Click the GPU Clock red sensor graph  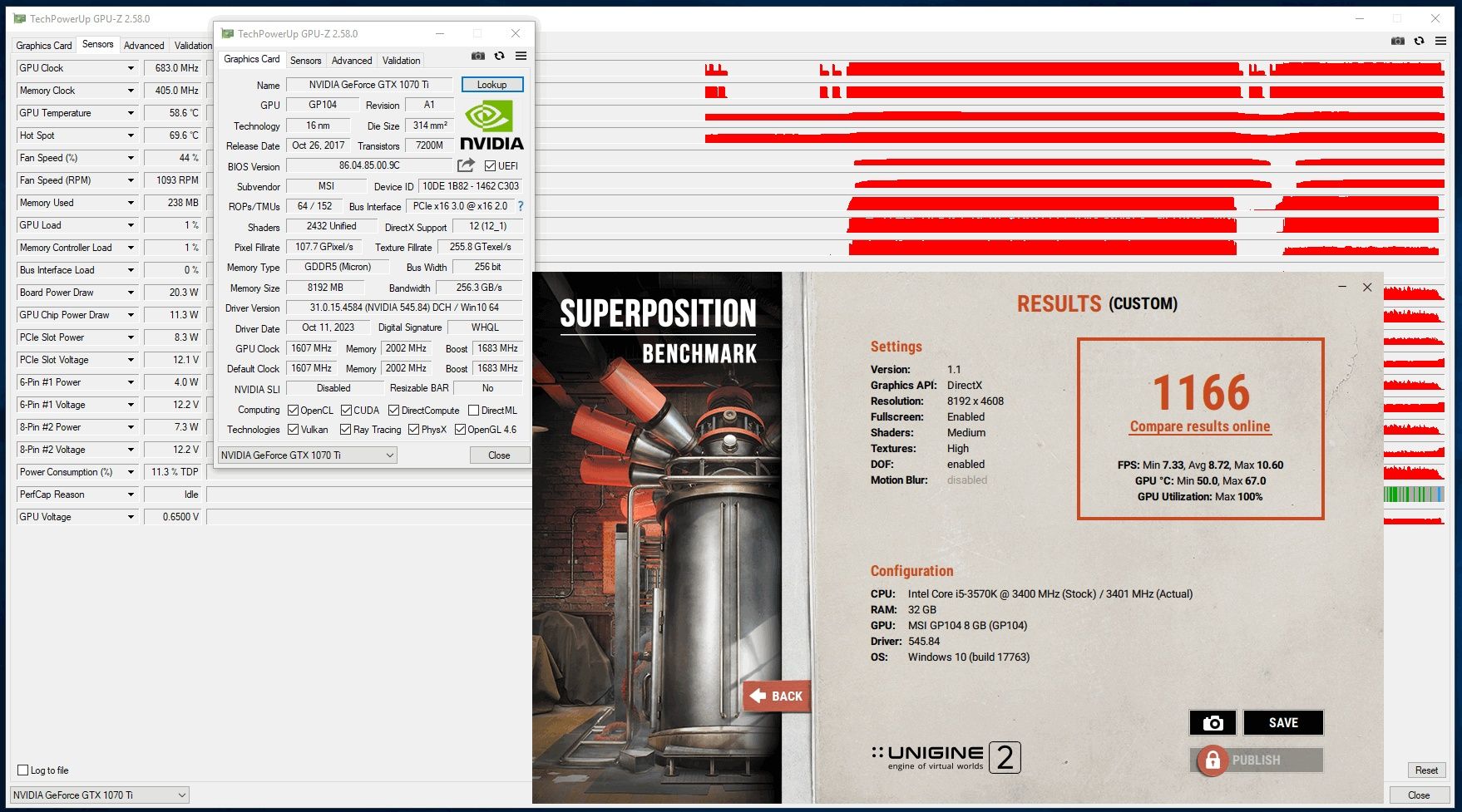pos(1073,68)
